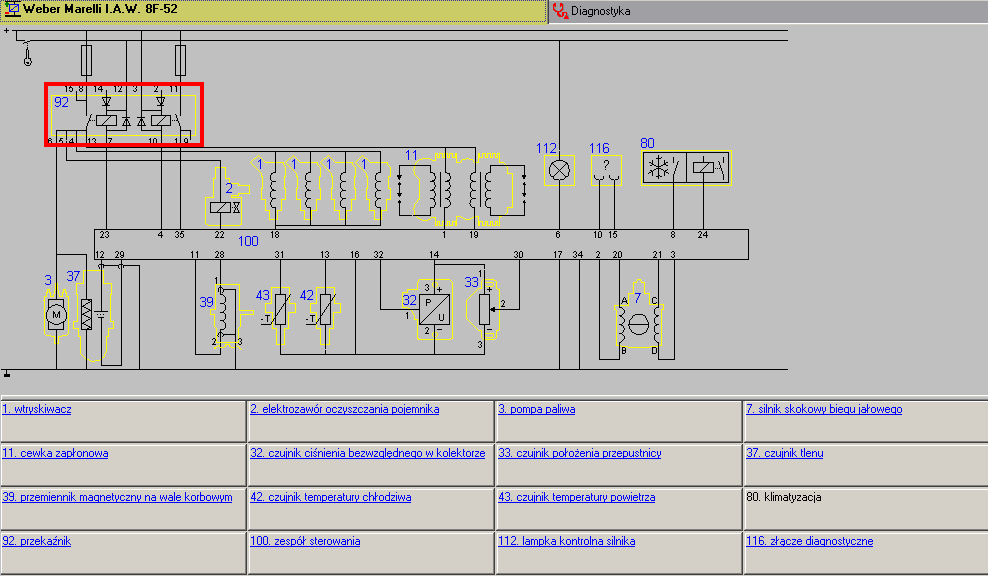The width and height of the screenshot is (988, 576).
Task: Click the relay symbol 92 in the diagram
Action: 124,115
